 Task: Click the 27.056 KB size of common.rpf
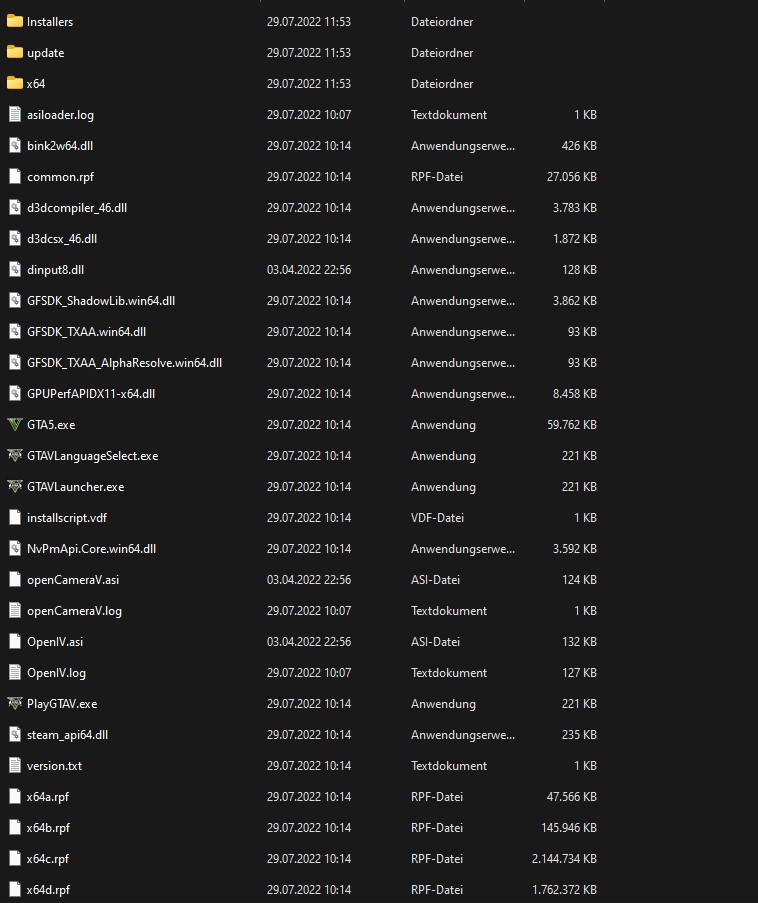tap(572, 177)
